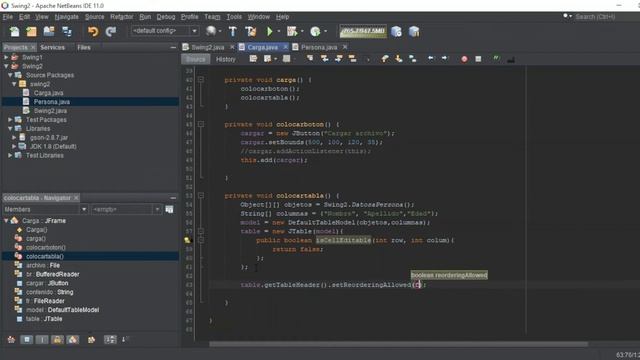This screenshot has width=640, height=360.
Task: Click the Profile Project icon
Action: click(x=315, y=31)
